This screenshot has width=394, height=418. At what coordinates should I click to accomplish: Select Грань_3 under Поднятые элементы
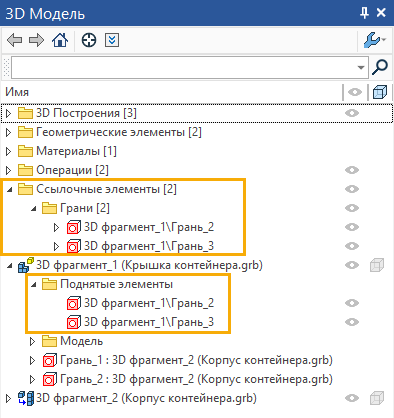click(149, 322)
